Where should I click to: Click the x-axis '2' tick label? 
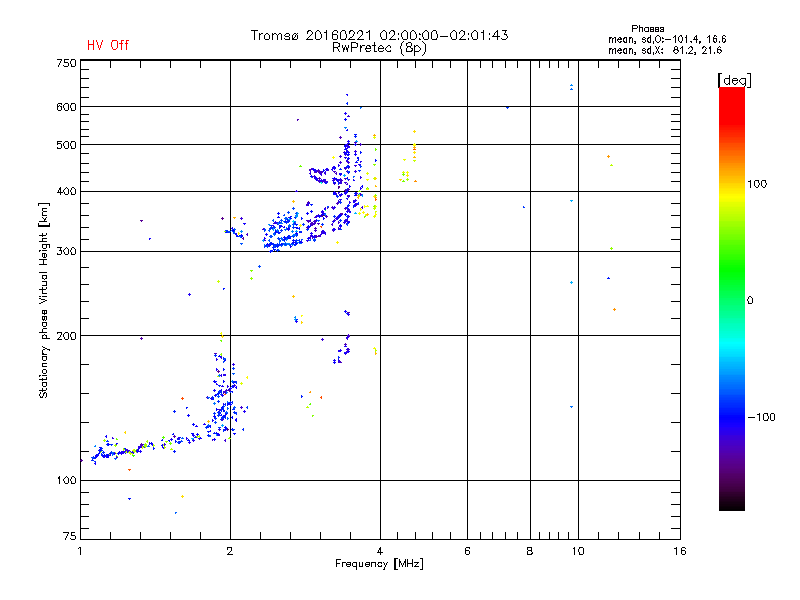[x=230, y=551]
